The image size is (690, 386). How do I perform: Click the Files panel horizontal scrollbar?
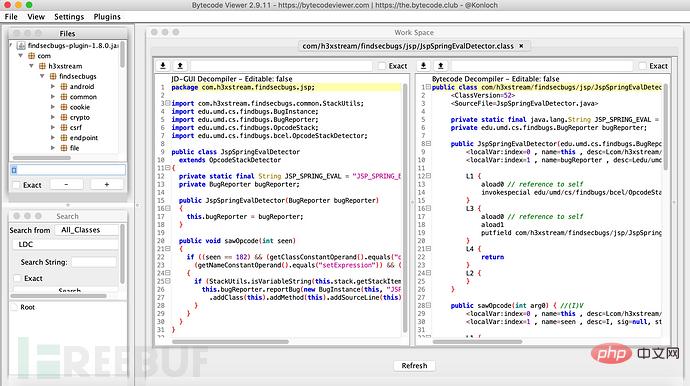(42, 158)
